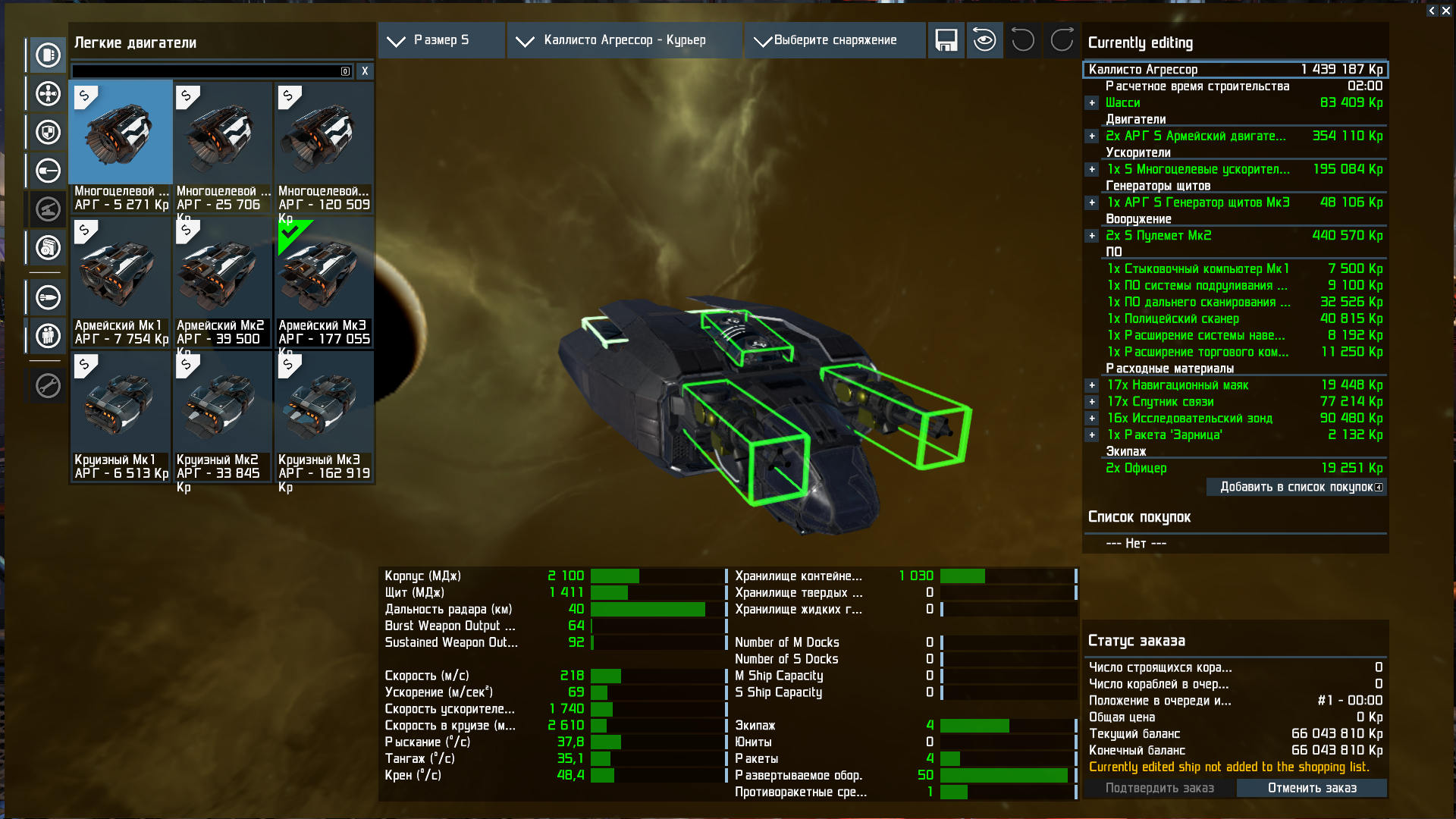Viewport: 1456px width, 819px height.
Task: Select the Расширение системы наведения row
Action: [1244, 336]
